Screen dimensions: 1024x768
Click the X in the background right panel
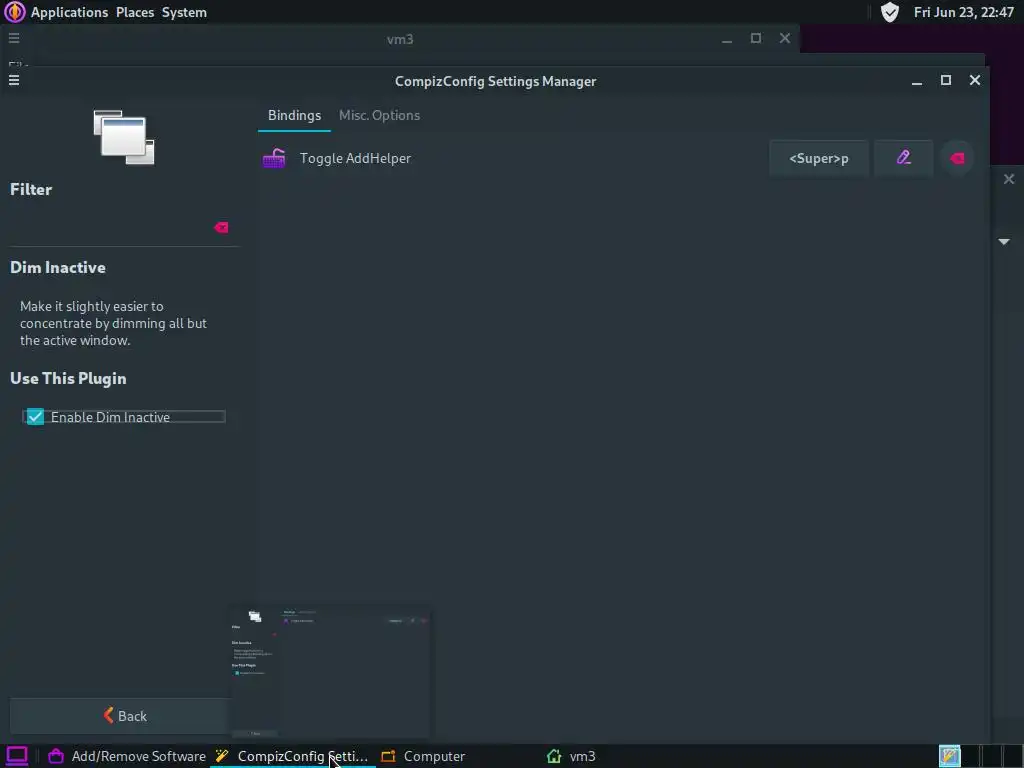1009,179
